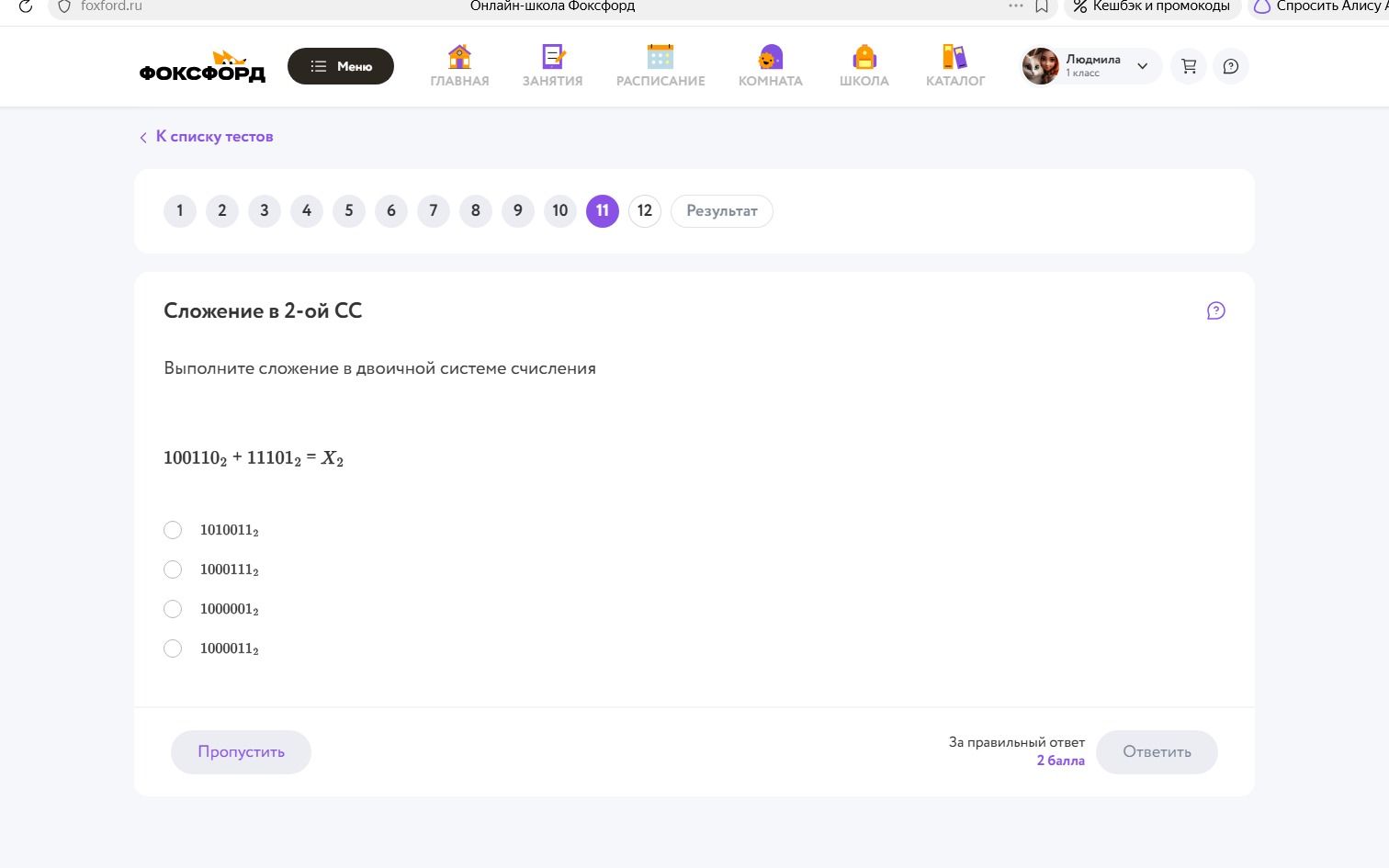The height and width of the screenshot is (868, 1389).
Task: Click Людмила's profile avatar
Action: pos(1041,66)
